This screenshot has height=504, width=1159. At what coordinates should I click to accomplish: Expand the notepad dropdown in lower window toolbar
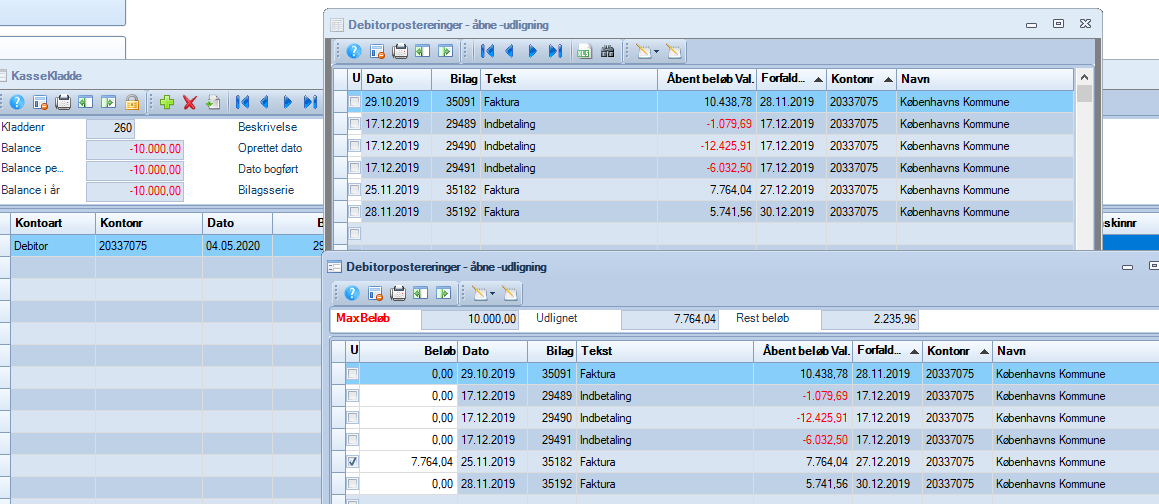(493, 293)
